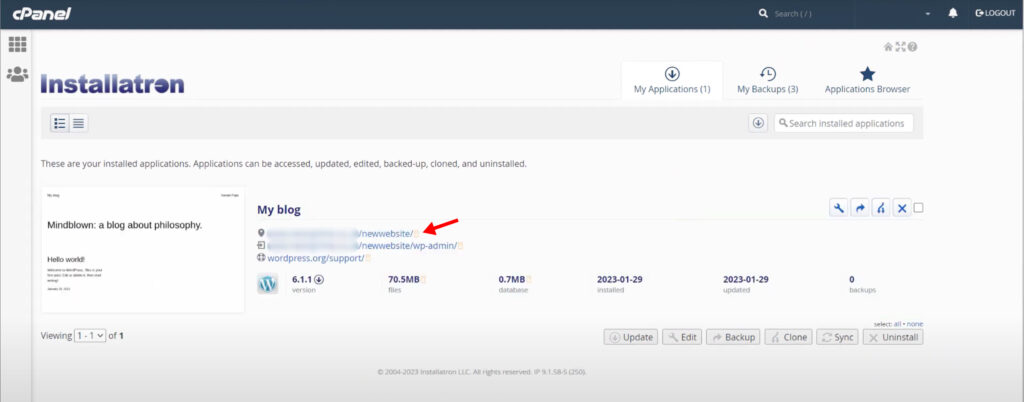
Task: Click the My blog site thumbnail
Action: (x=143, y=250)
